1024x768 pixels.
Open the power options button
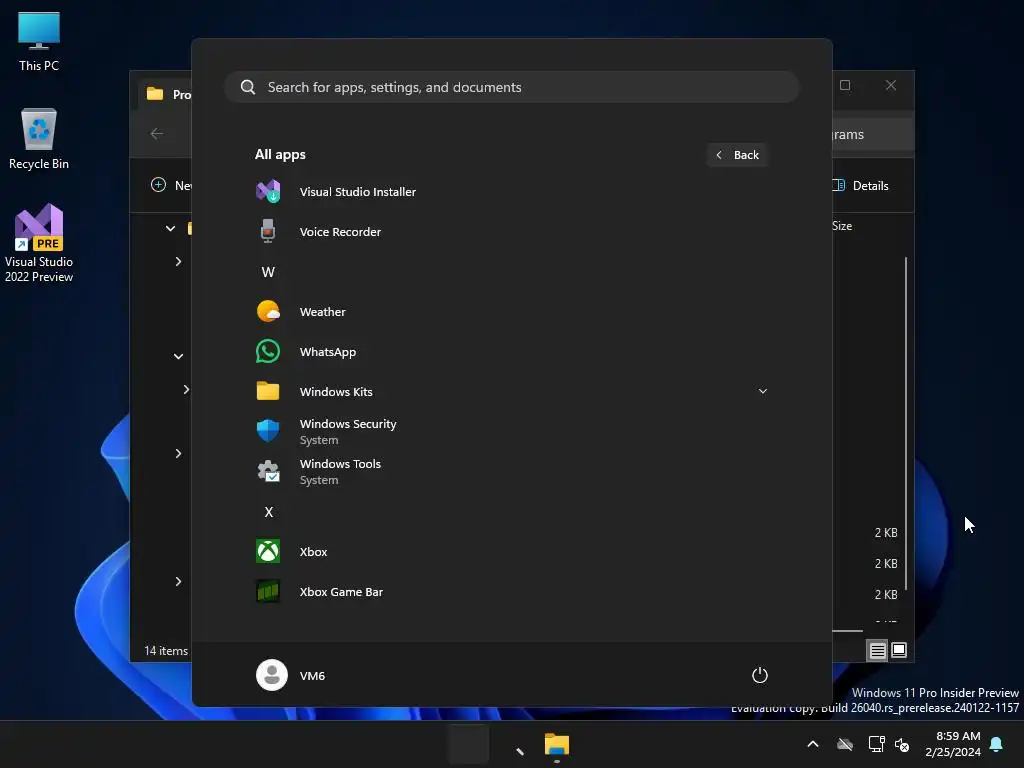click(x=760, y=675)
